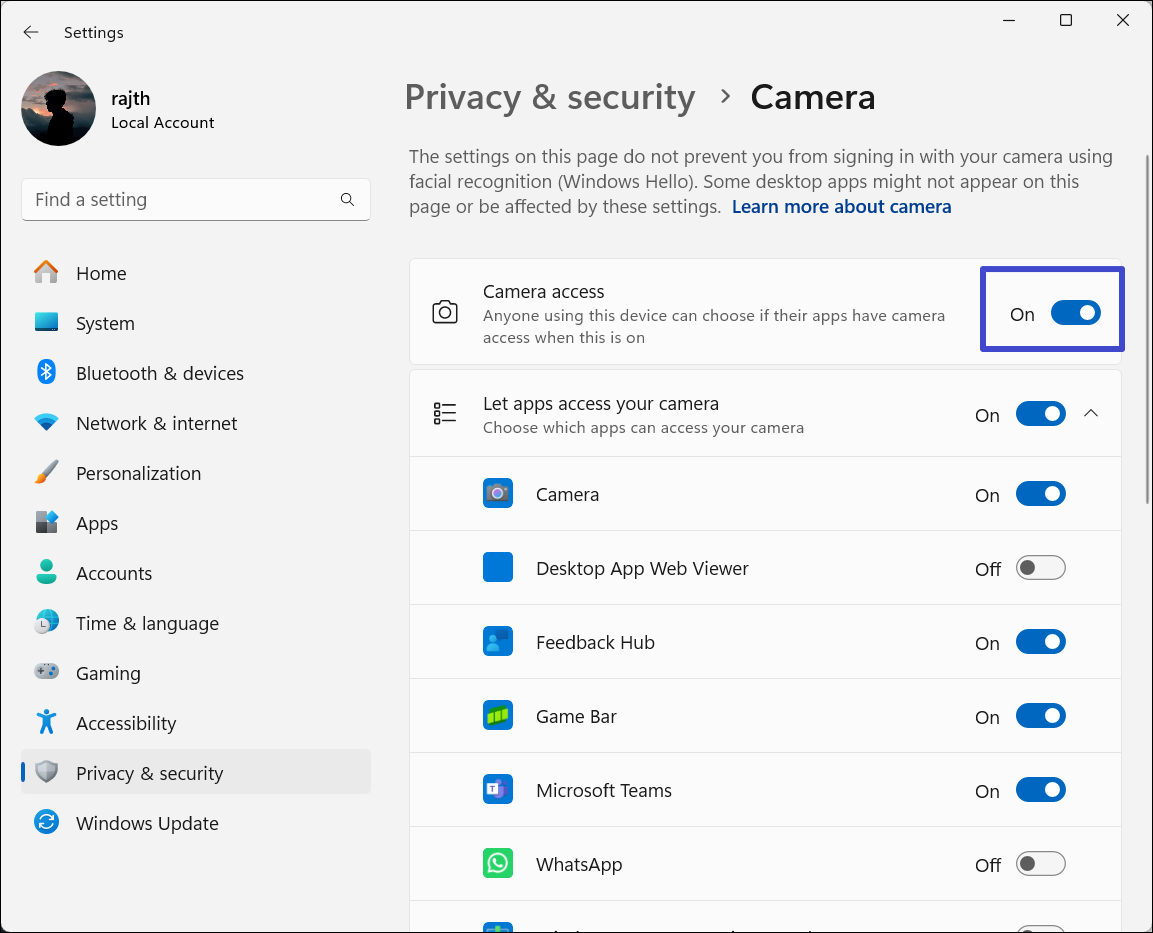The width and height of the screenshot is (1153, 933).
Task: Enable camera access for WhatsApp
Action: tap(1040, 865)
